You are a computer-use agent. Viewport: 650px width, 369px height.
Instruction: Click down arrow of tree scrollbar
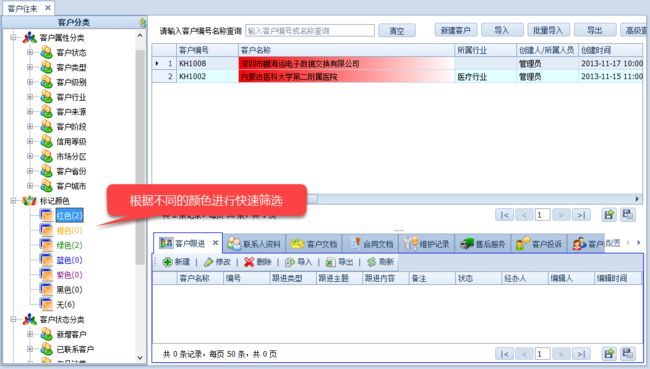pos(140,357)
